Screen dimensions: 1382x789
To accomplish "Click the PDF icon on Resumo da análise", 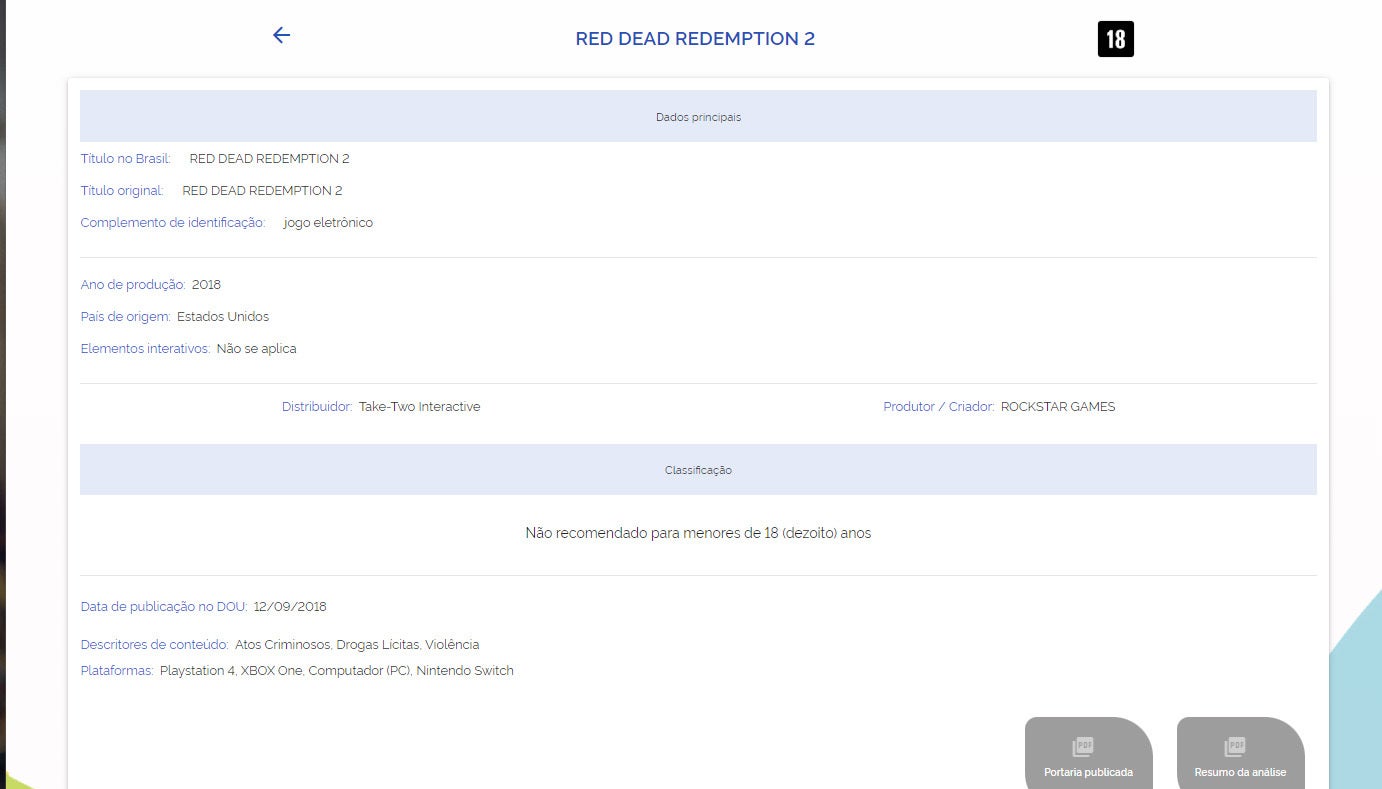I will click(1234, 746).
